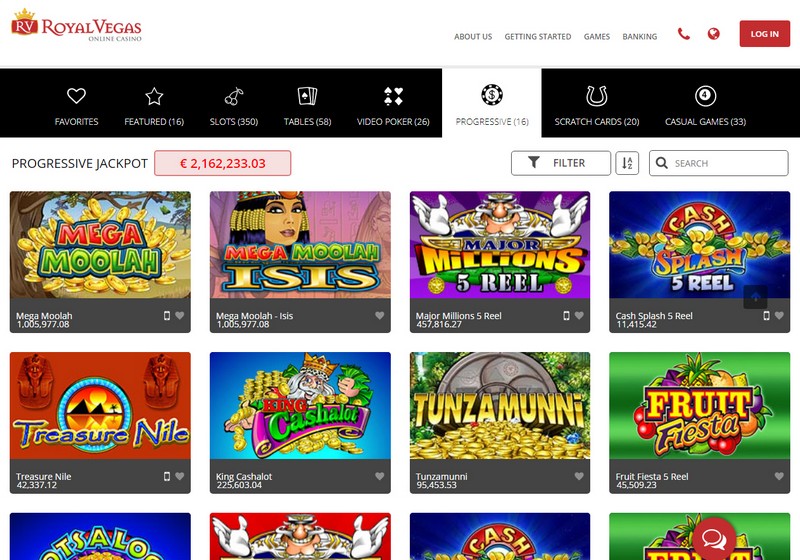This screenshot has height=560, width=800.
Task: Select the Favorites heart tab
Action: click(77, 106)
